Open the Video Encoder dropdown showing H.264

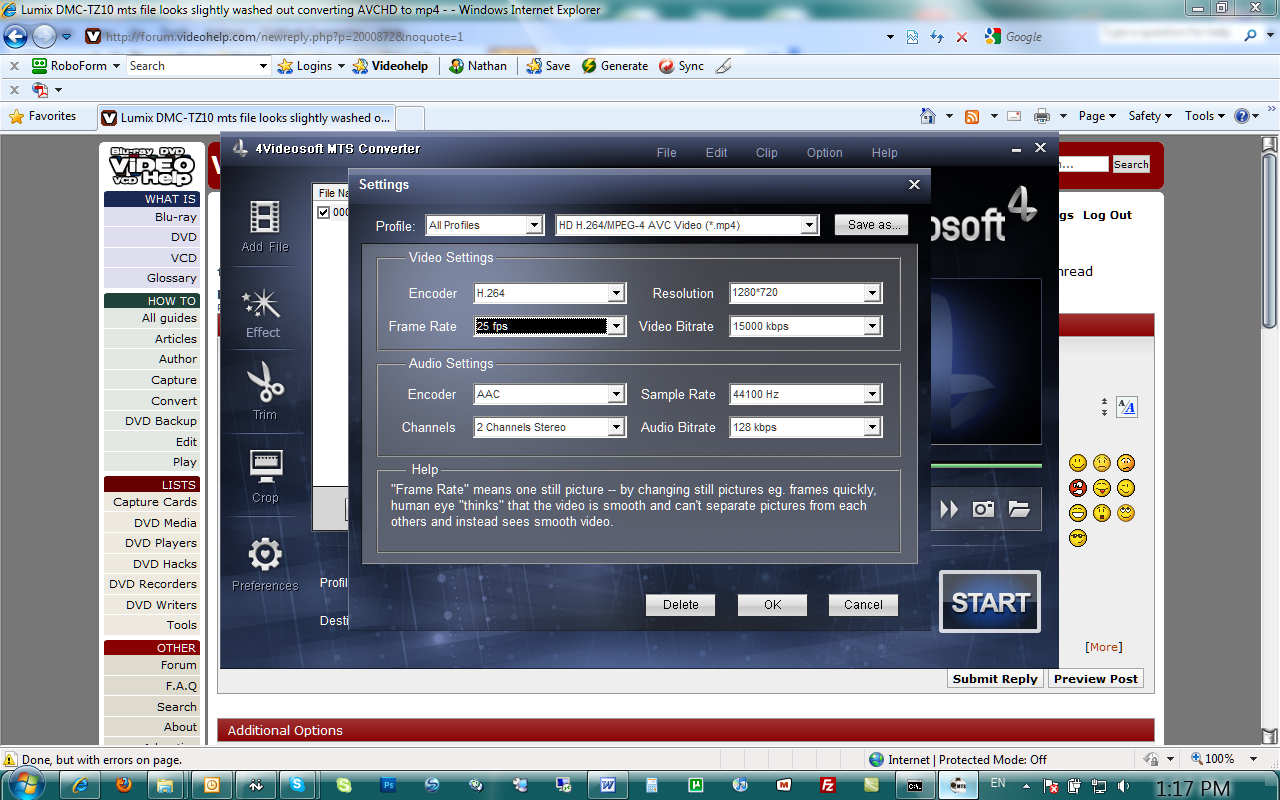tap(550, 293)
